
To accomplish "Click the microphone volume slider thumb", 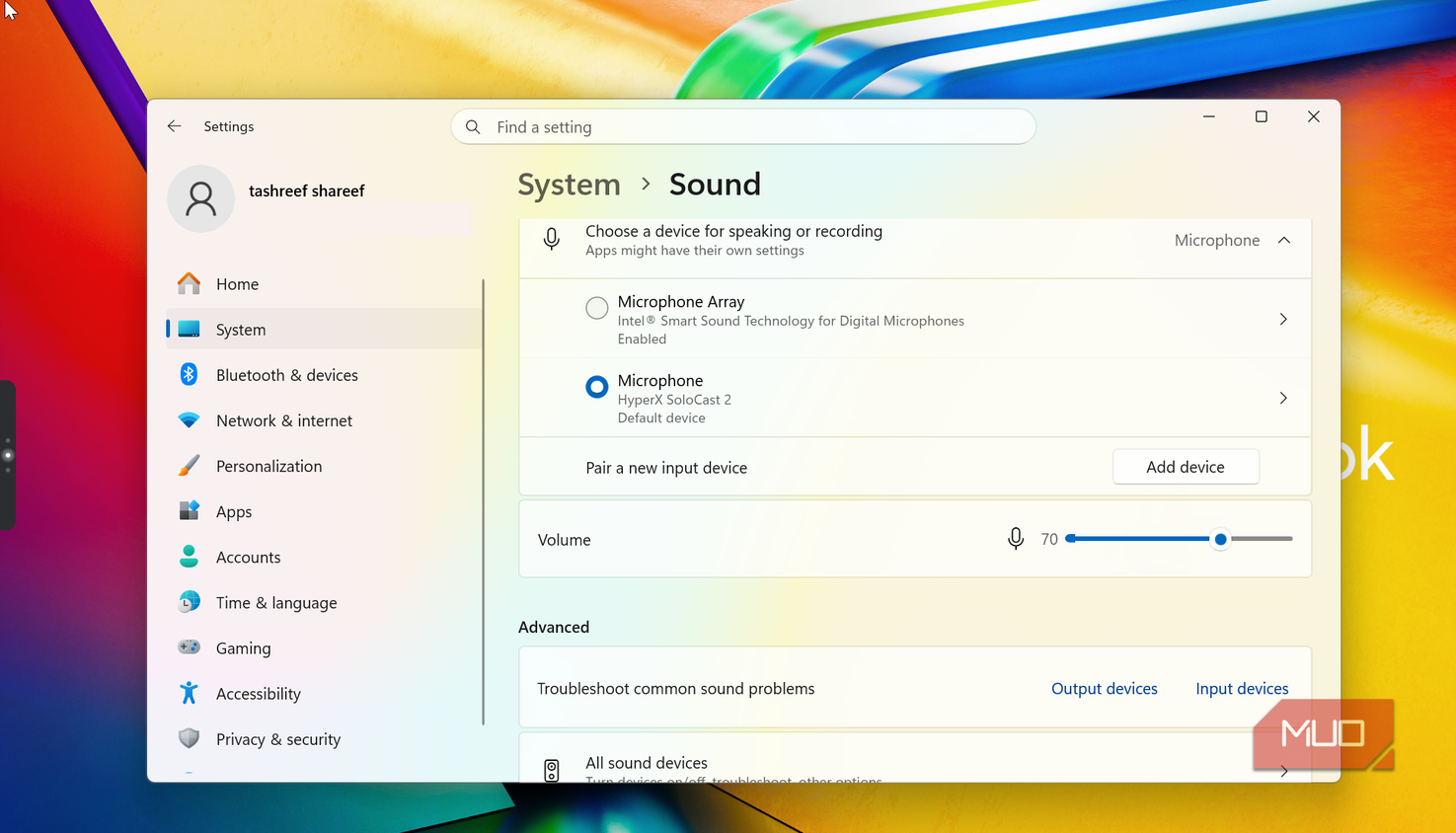I will pyautogui.click(x=1221, y=539).
